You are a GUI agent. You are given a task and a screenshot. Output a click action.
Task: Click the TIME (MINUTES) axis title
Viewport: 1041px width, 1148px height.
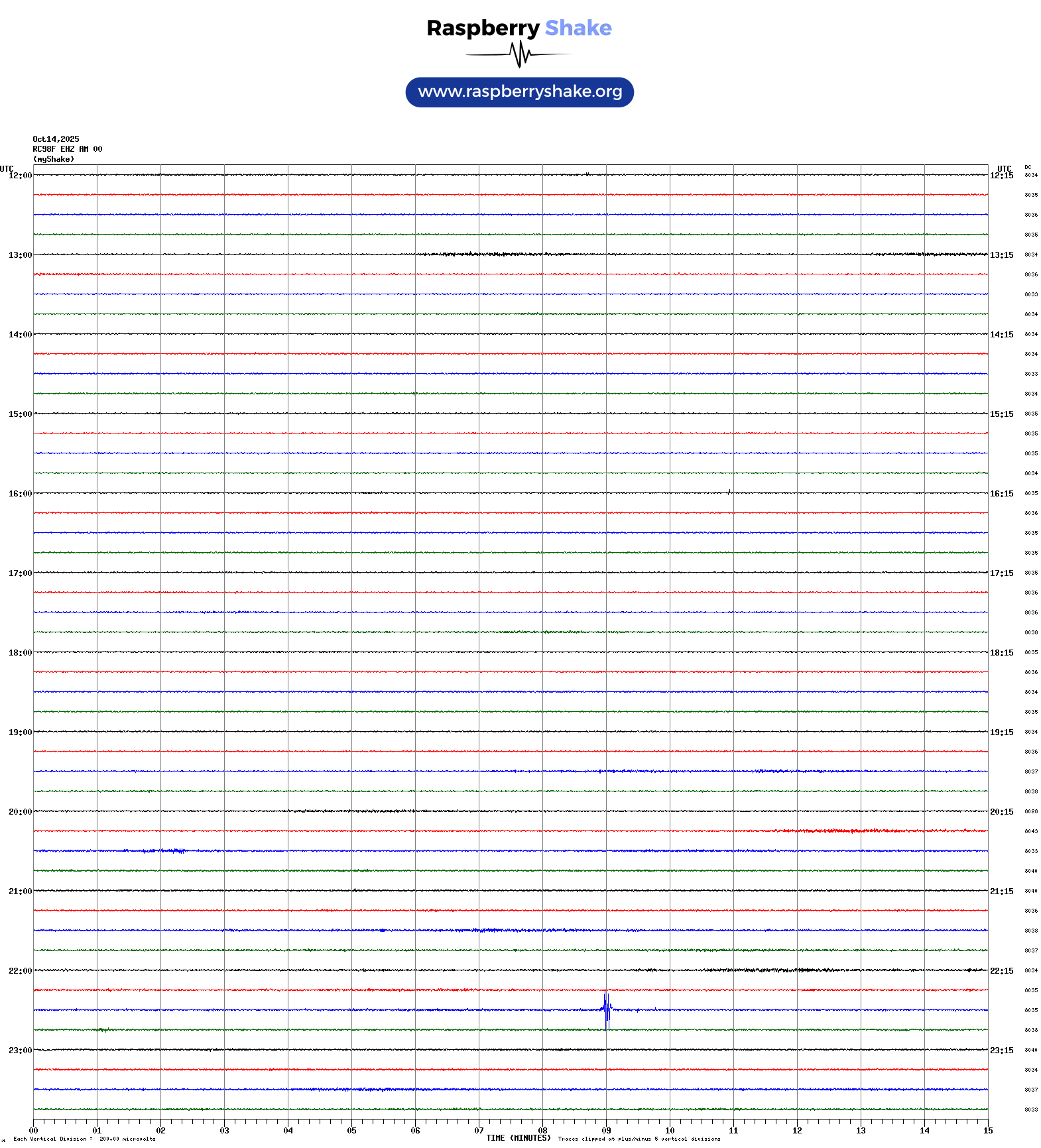point(519,1138)
